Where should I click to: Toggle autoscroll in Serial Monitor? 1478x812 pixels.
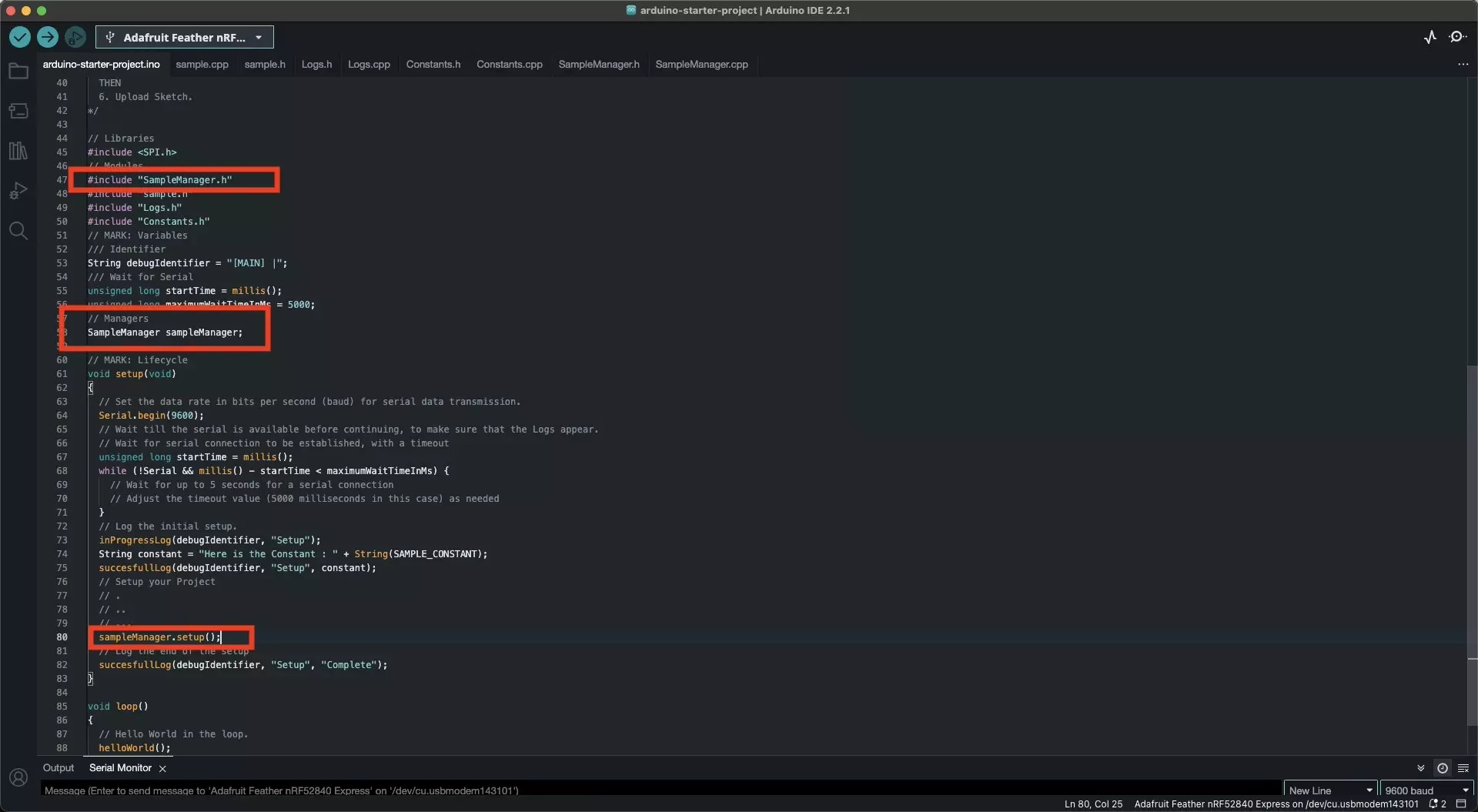click(1421, 768)
